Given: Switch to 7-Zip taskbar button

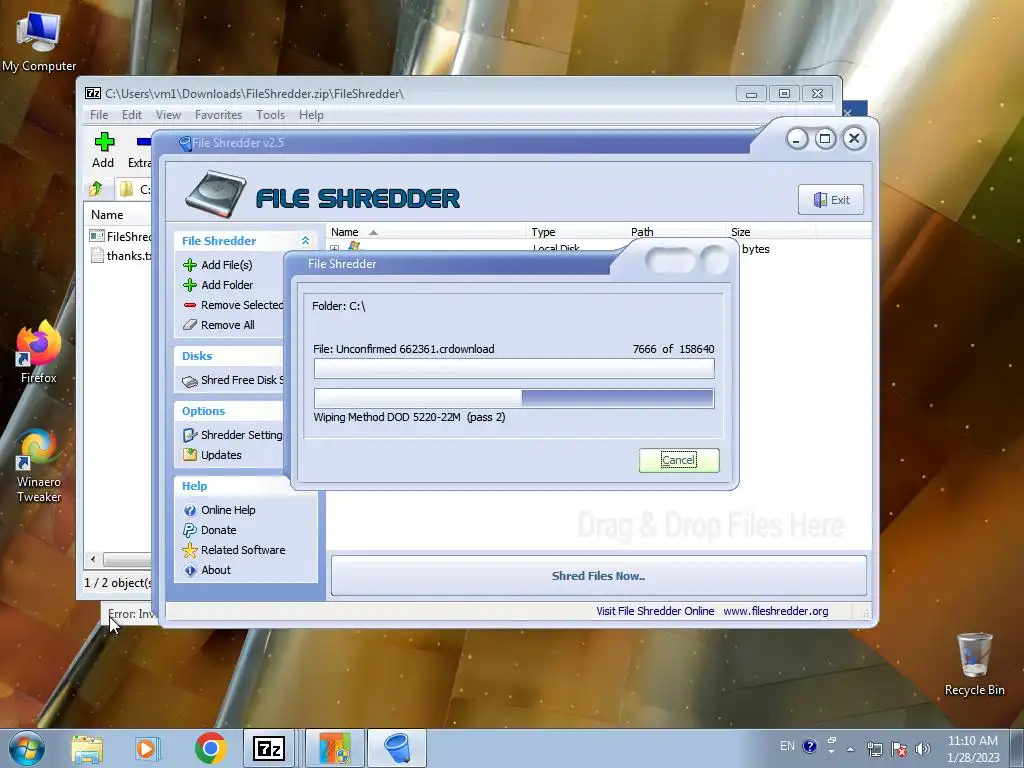Looking at the screenshot, I should pos(268,748).
